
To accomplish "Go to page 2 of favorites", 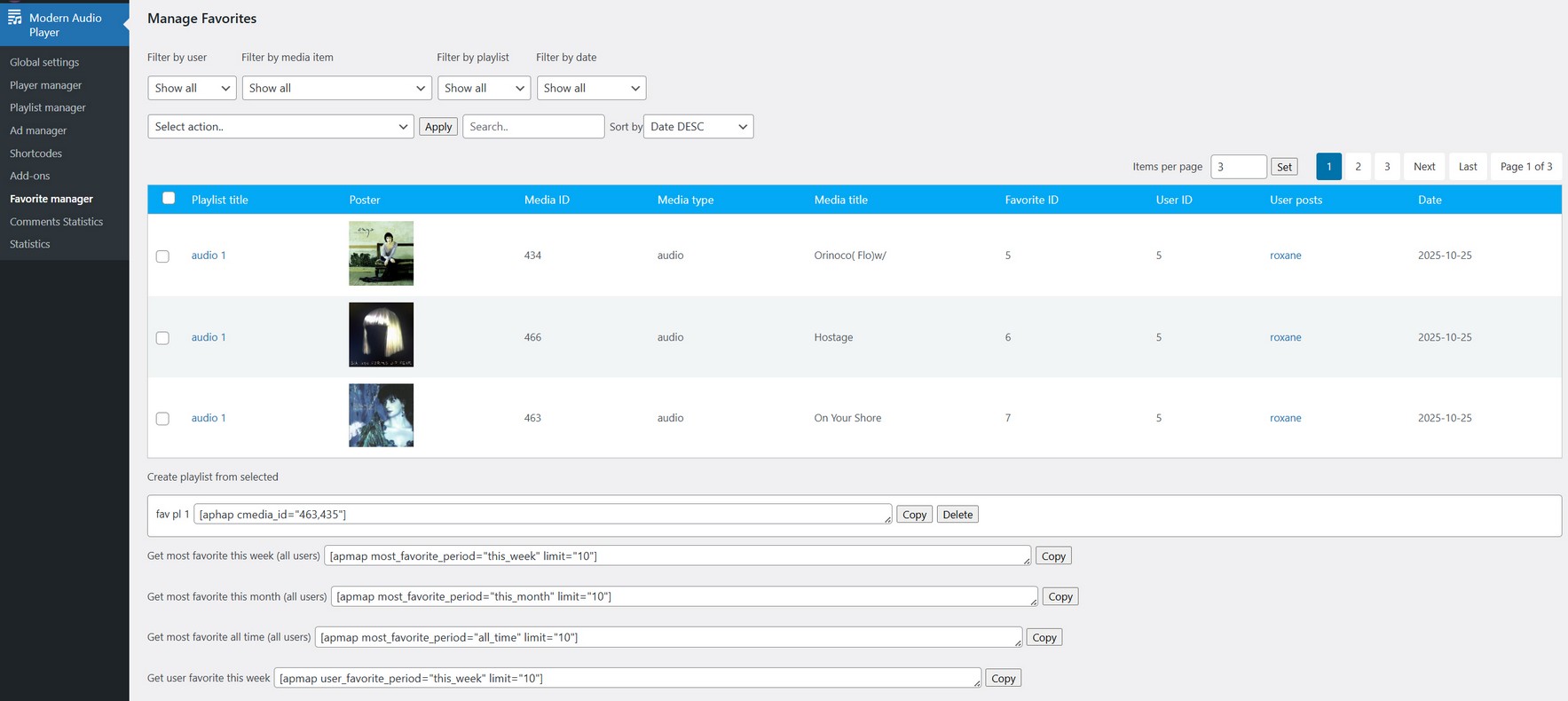I will pos(1358,167).
